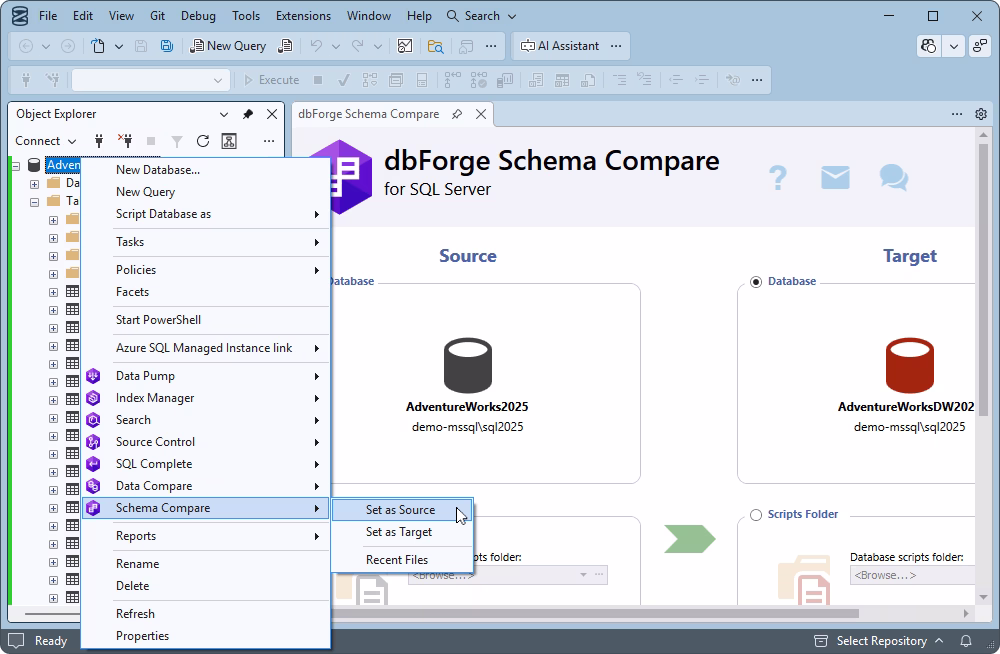Click the chat bubbles feedback icon
The image size is (1000, 654).
click(893, 177)
